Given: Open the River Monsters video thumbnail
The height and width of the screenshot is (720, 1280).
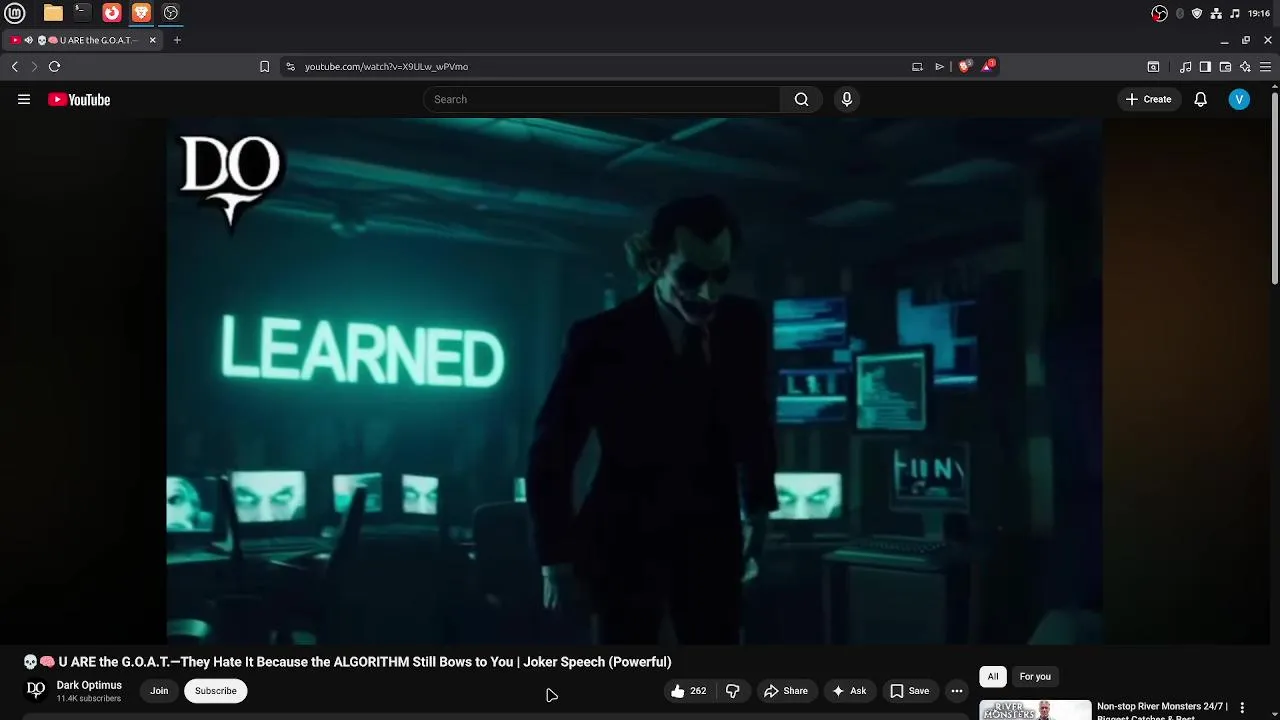Looking at the screenshot, I should (1035, 710).
